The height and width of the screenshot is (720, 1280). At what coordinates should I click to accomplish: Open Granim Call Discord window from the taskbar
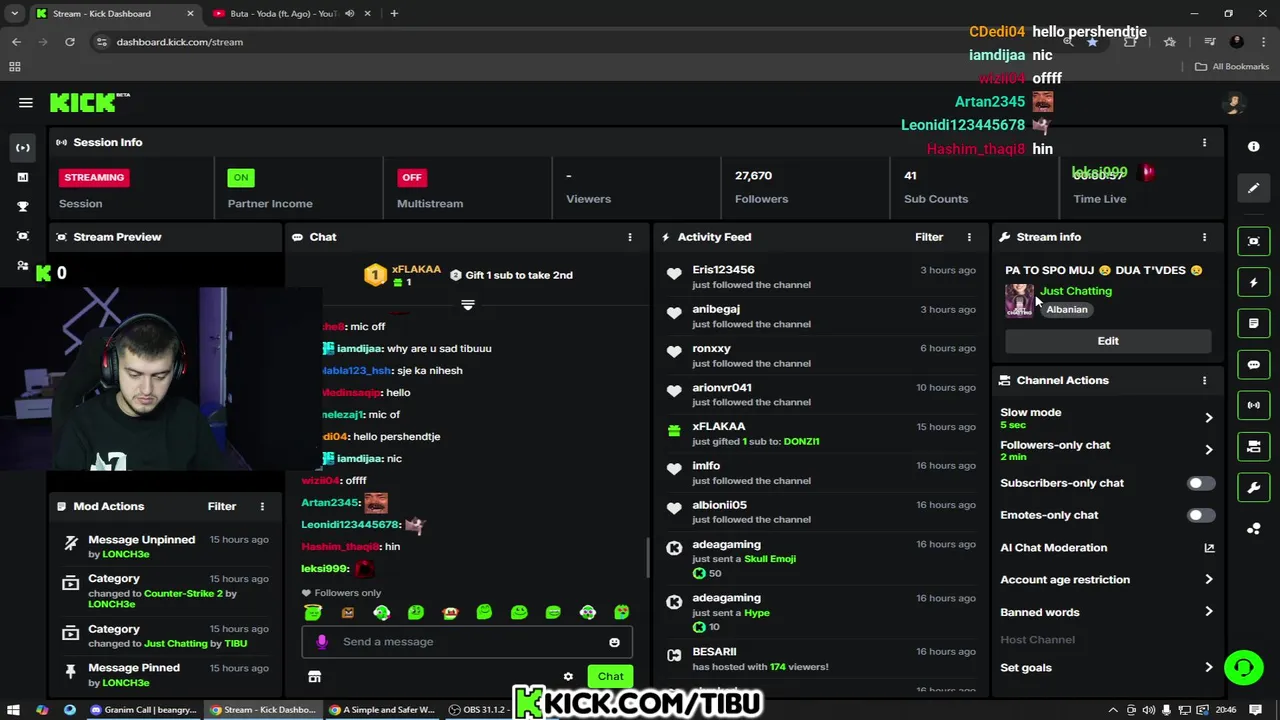[x=143, y=710]
